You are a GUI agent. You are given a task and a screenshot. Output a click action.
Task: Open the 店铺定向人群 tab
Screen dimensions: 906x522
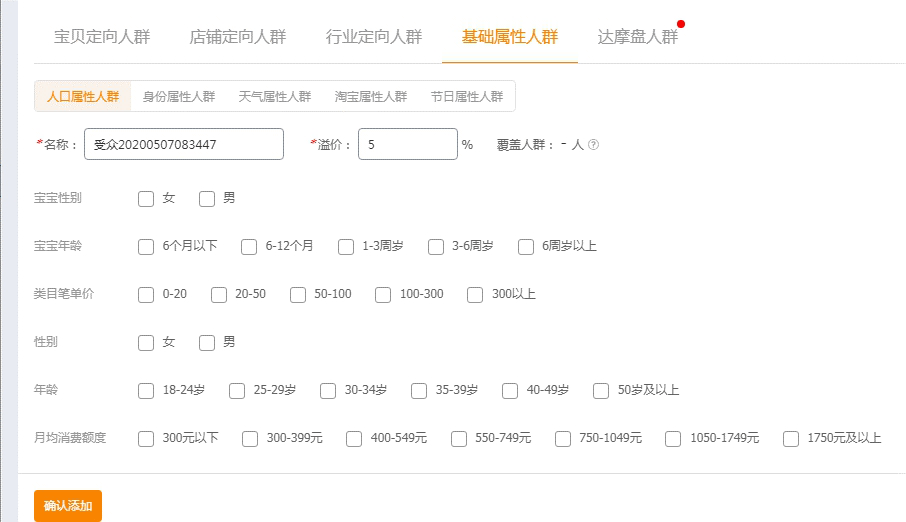pos(238,37)
